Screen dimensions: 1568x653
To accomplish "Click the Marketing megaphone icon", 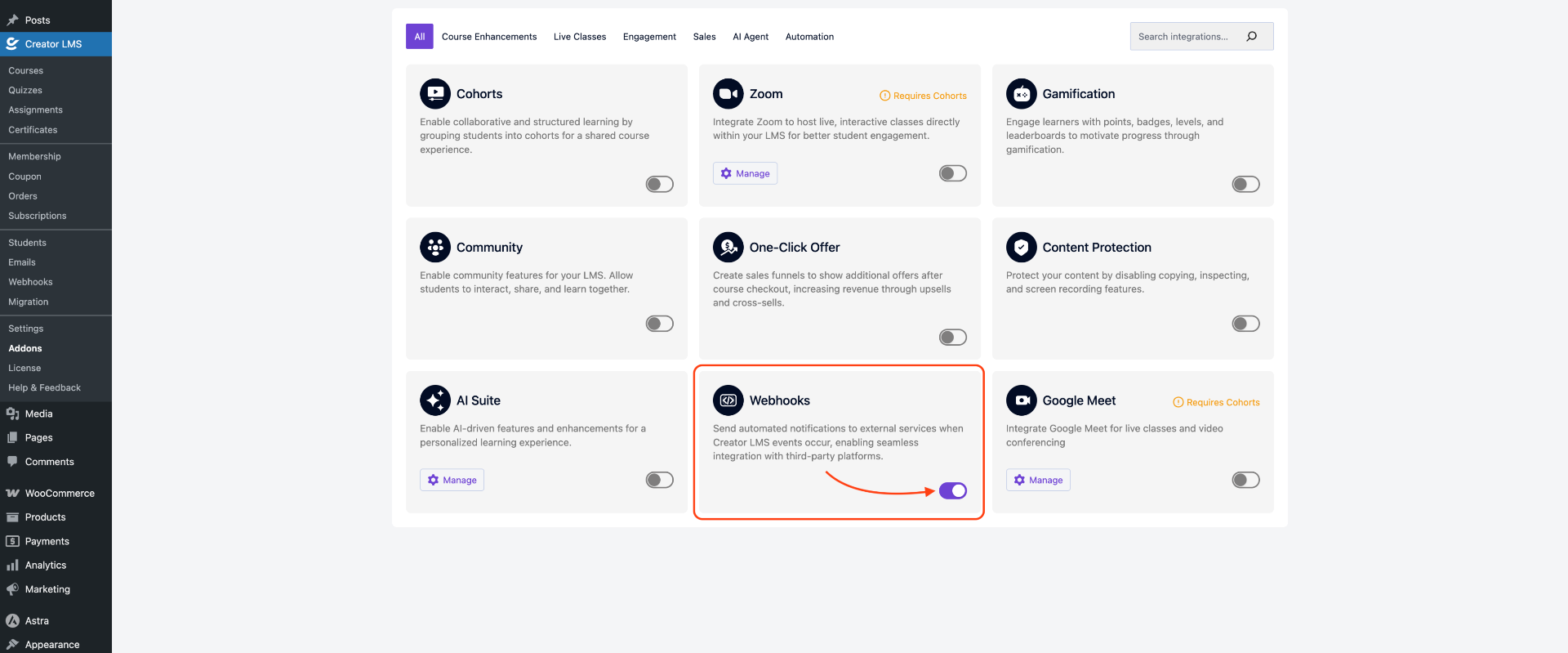I will (x=12, y=589).
